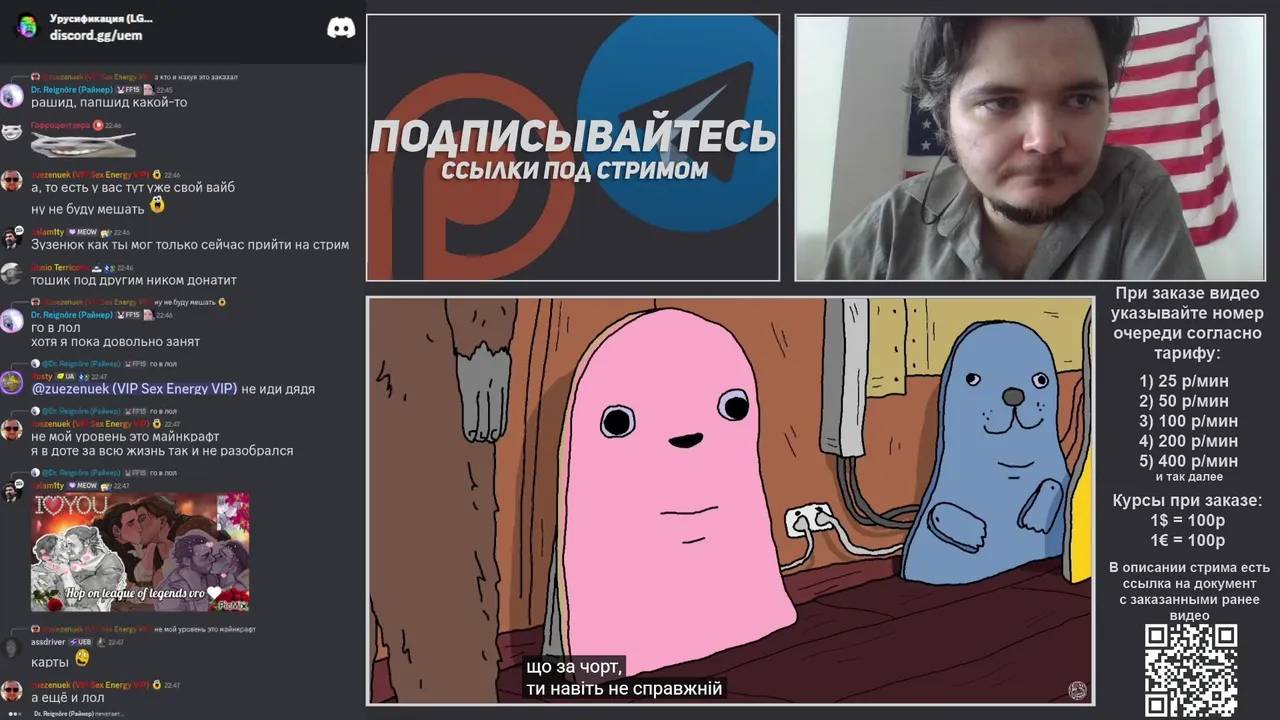Click the MEOW tag on the "Зузенюк" message
The image size is (1280, 720).
(82, 232)
